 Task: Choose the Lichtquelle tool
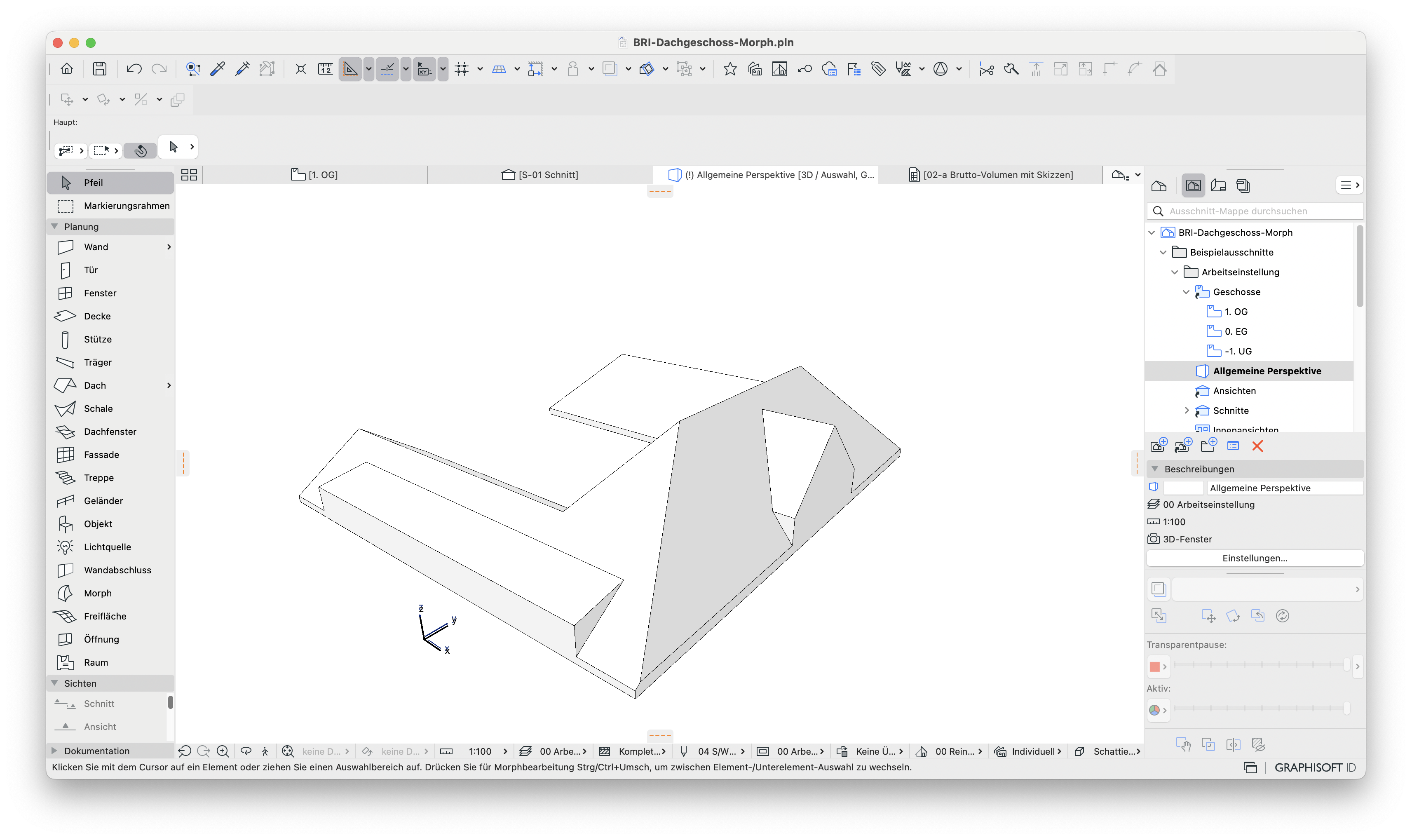pos(110,547)
